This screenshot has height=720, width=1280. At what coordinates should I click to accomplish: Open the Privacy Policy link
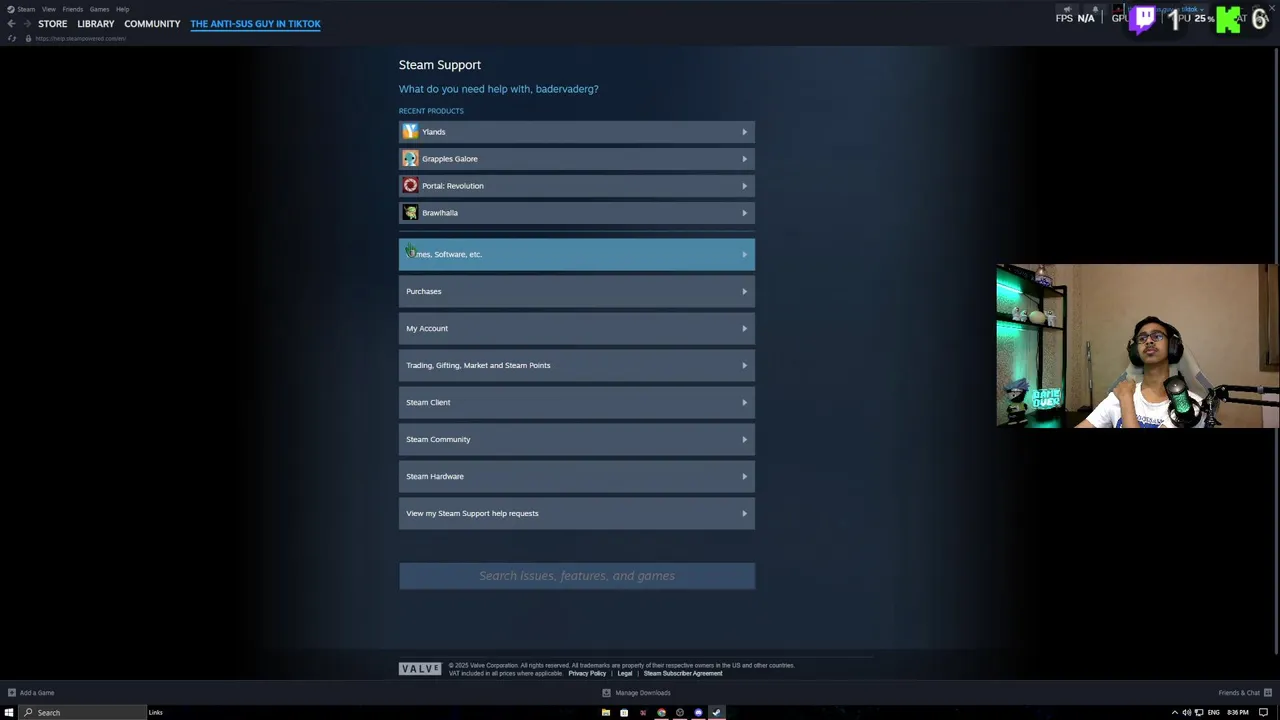(x=587, y=673)
